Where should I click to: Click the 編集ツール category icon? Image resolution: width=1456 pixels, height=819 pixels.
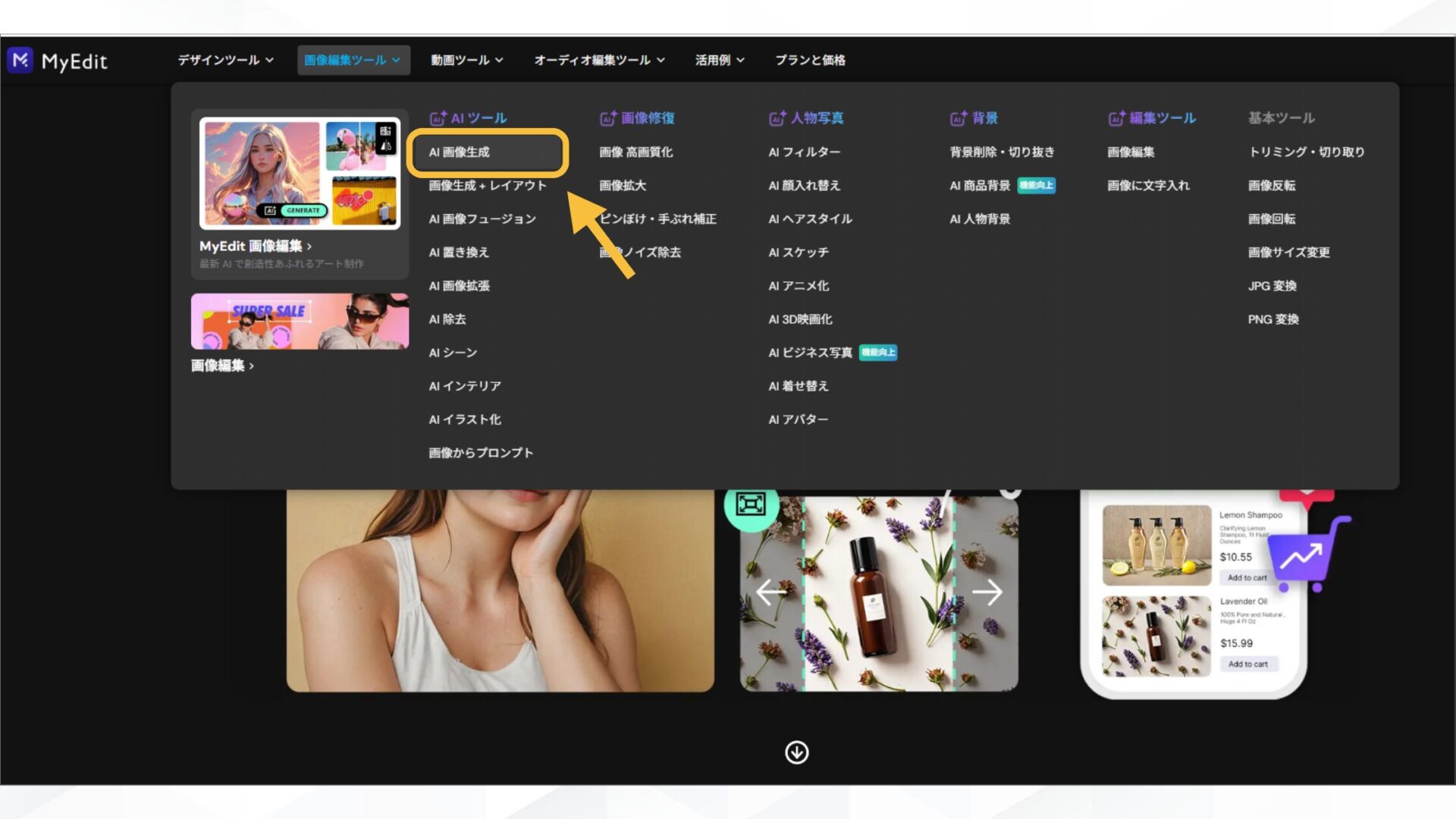point(1116,118)
